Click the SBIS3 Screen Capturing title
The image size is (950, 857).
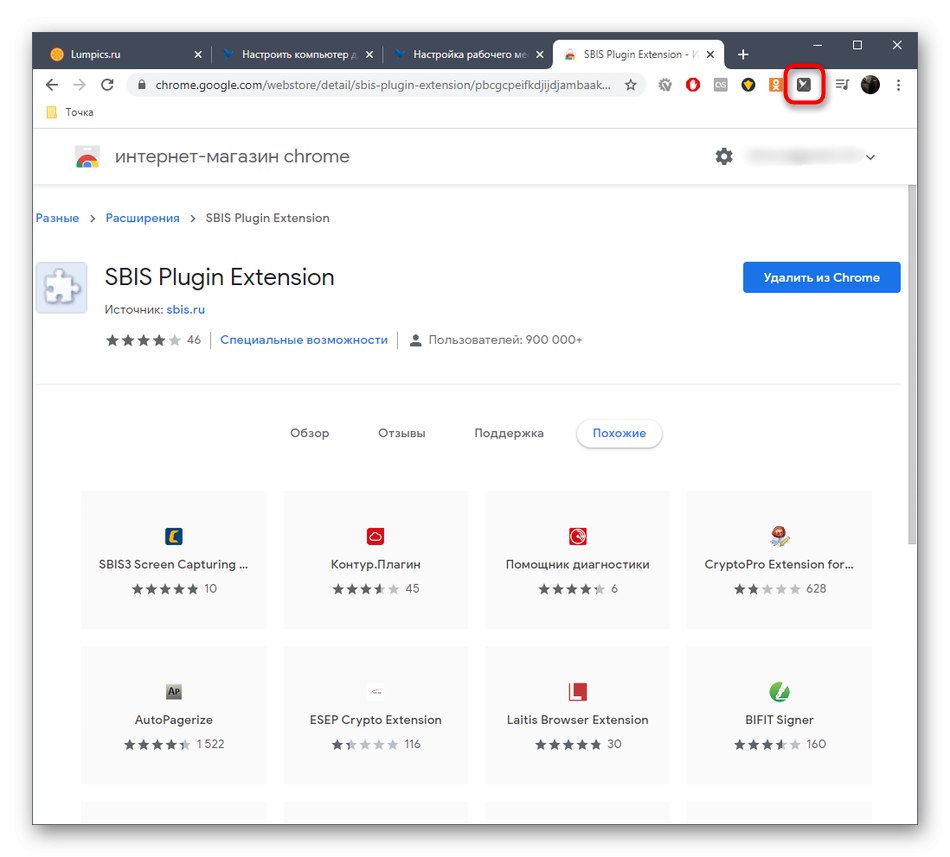(x=173, y=564)
